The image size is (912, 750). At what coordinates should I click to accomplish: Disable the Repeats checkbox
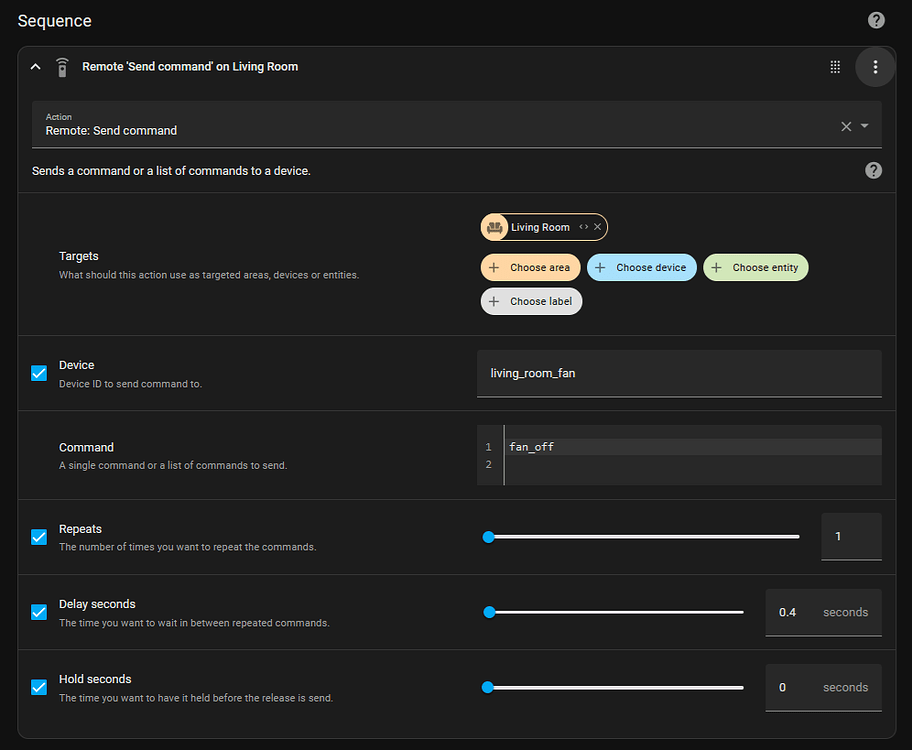[x=38, y=537]
